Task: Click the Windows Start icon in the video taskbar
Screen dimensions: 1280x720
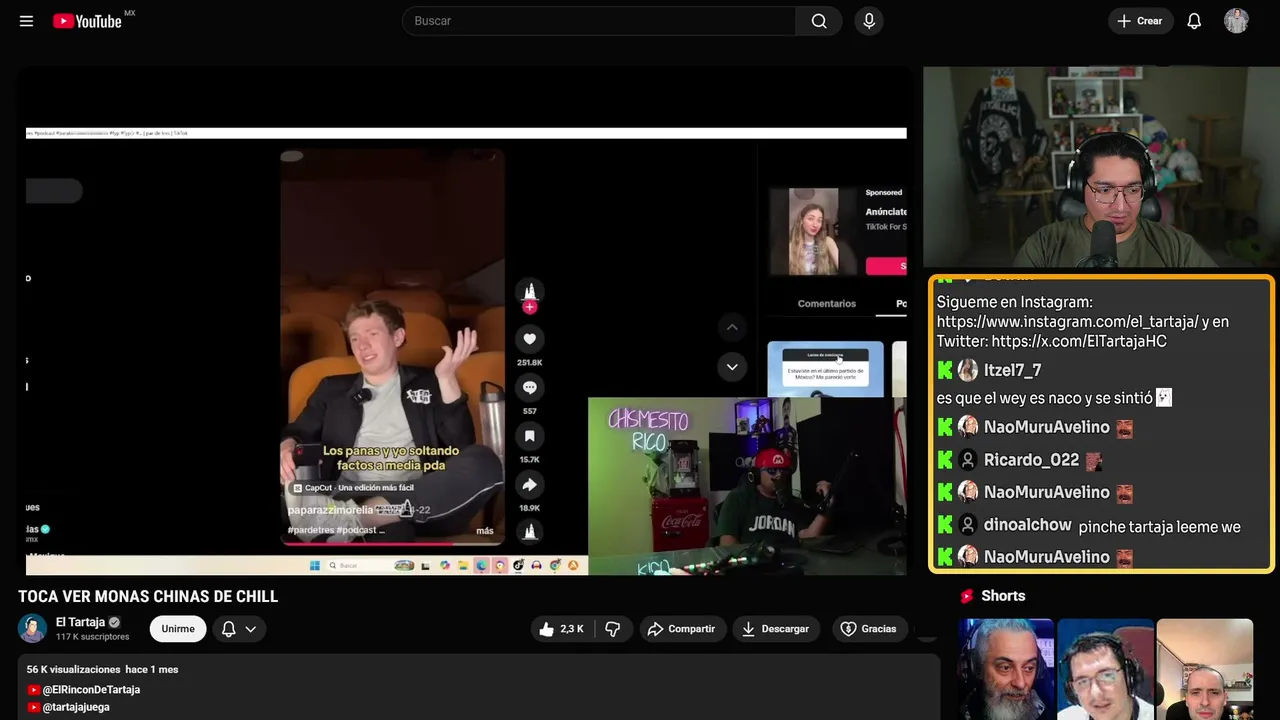Action: point(314,566)
